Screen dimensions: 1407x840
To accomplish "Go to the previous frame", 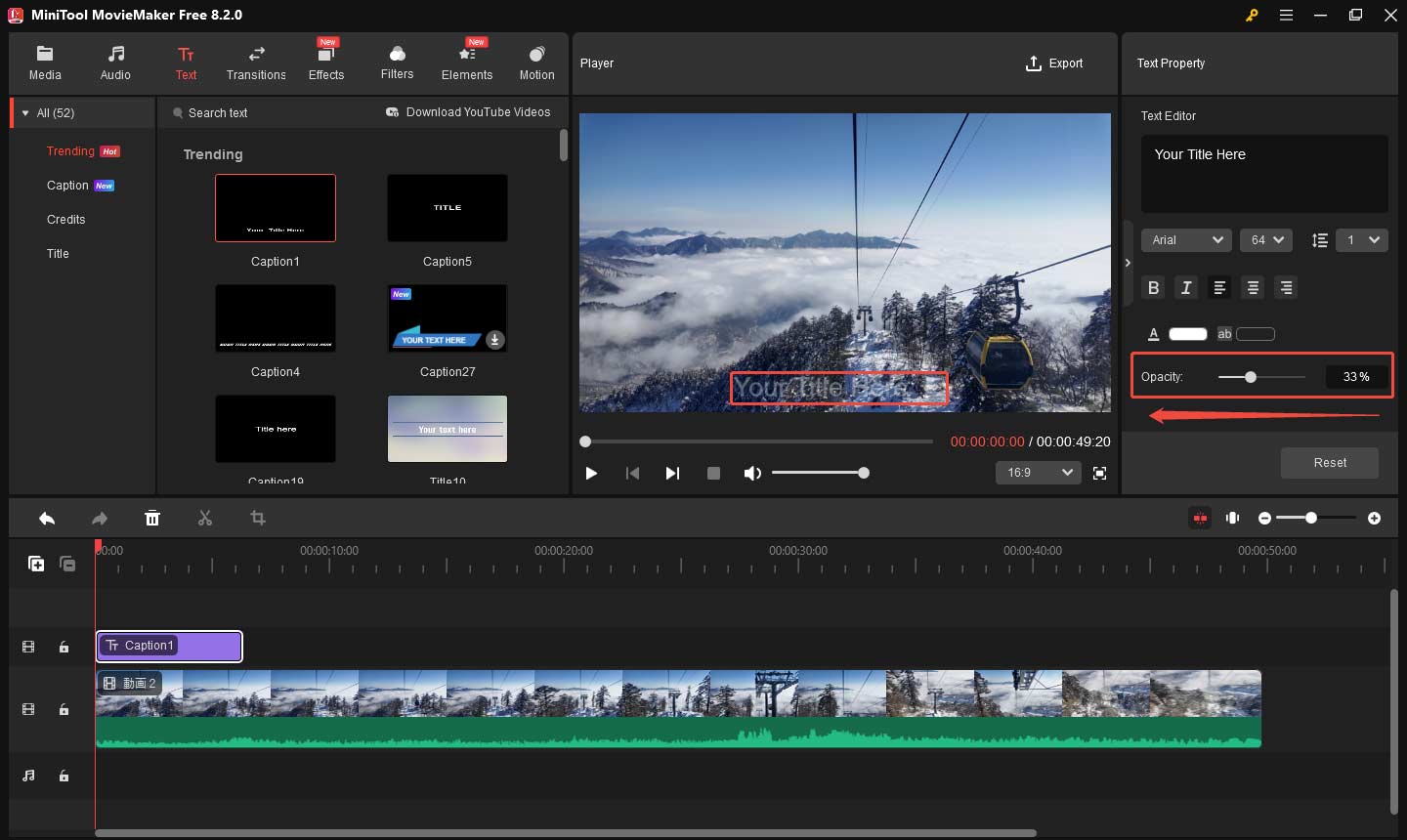I will (632, 473).
